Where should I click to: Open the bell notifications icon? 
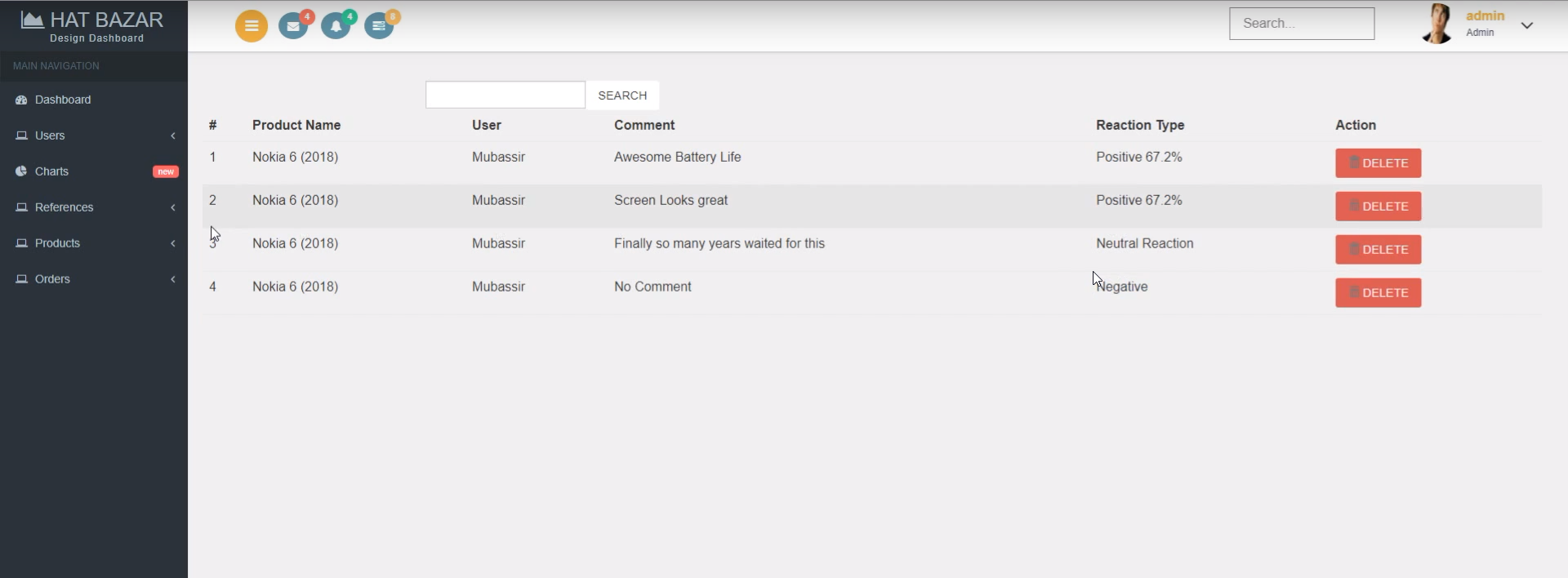(x=336, y=26)
